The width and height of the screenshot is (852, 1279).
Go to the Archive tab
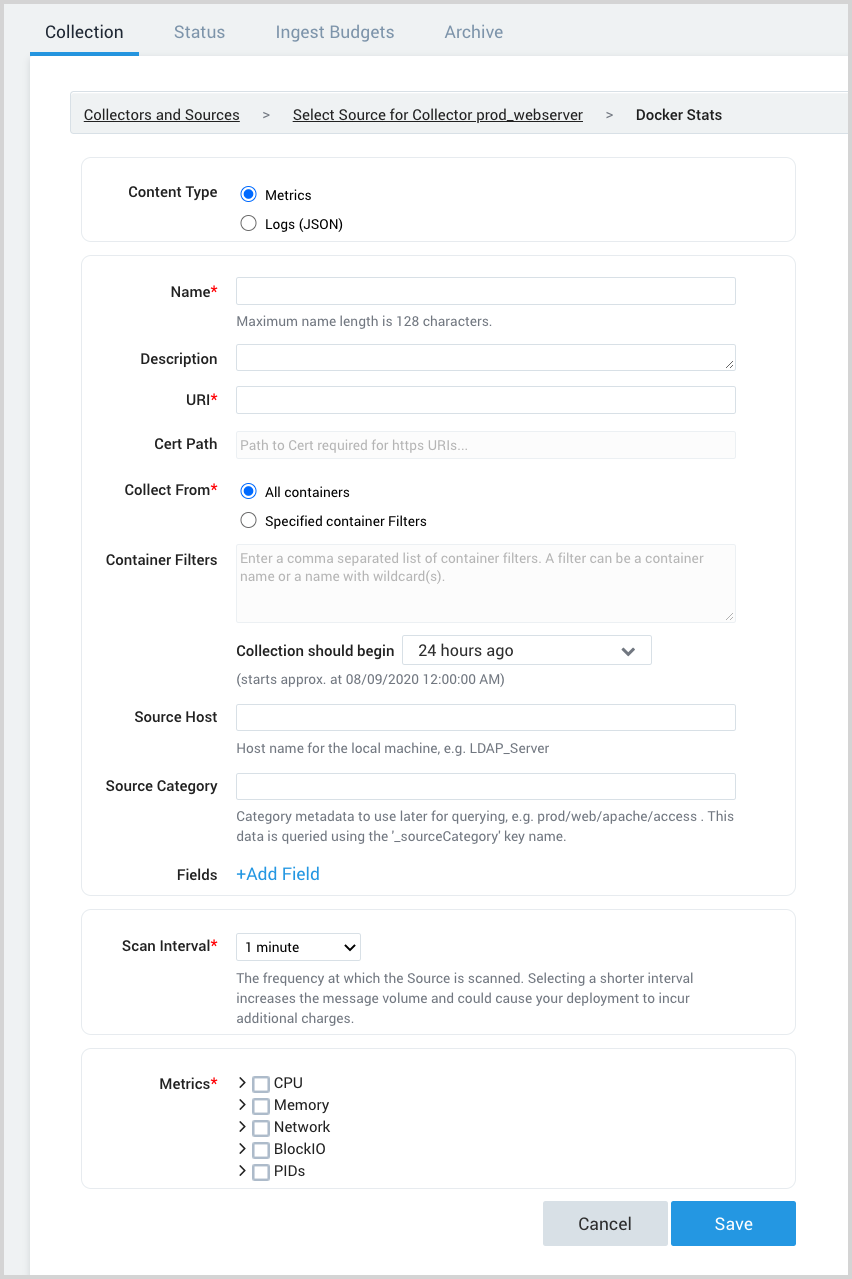point(473,32)
